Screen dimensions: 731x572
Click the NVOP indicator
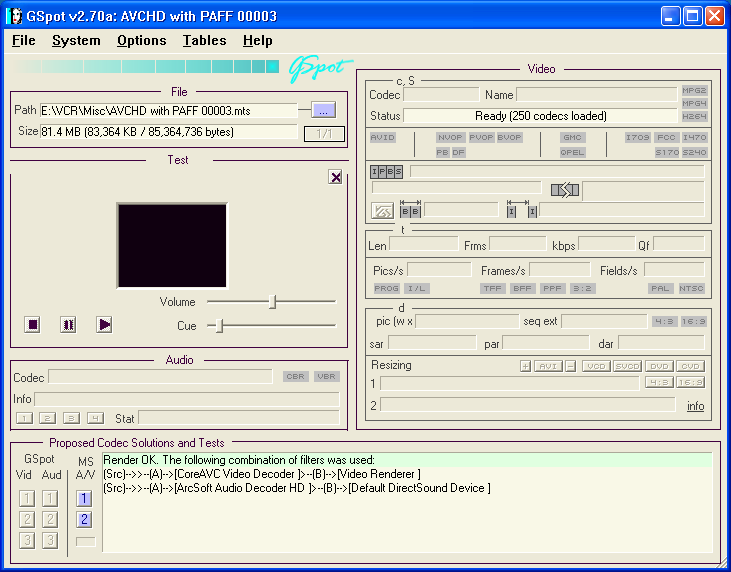450,138
